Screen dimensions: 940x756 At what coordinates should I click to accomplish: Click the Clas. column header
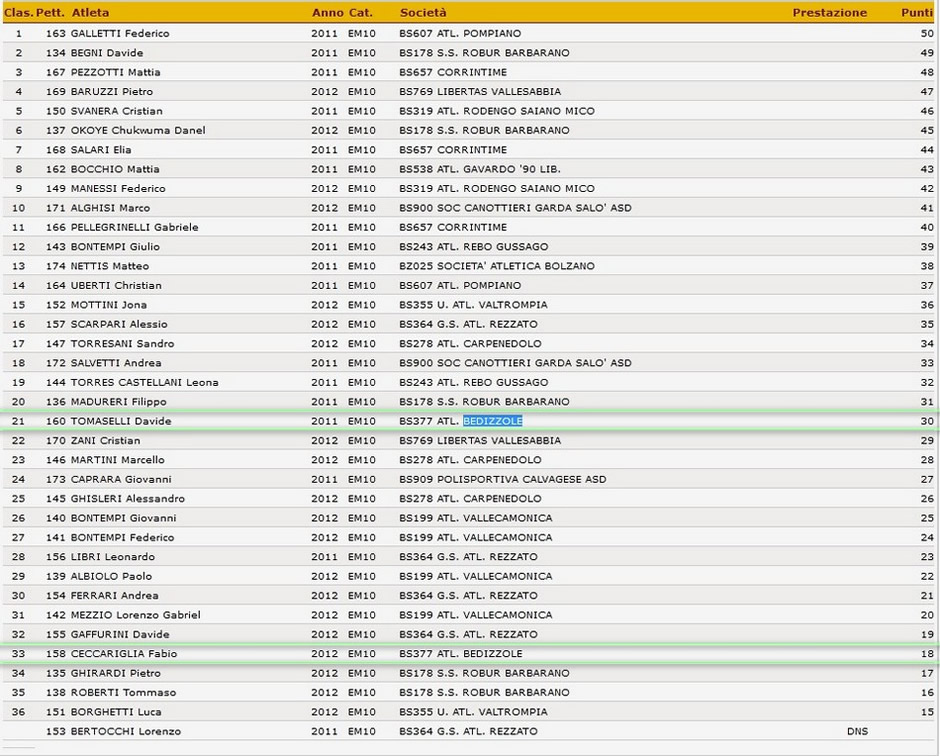pyautogui.click(x=19, y=13)
